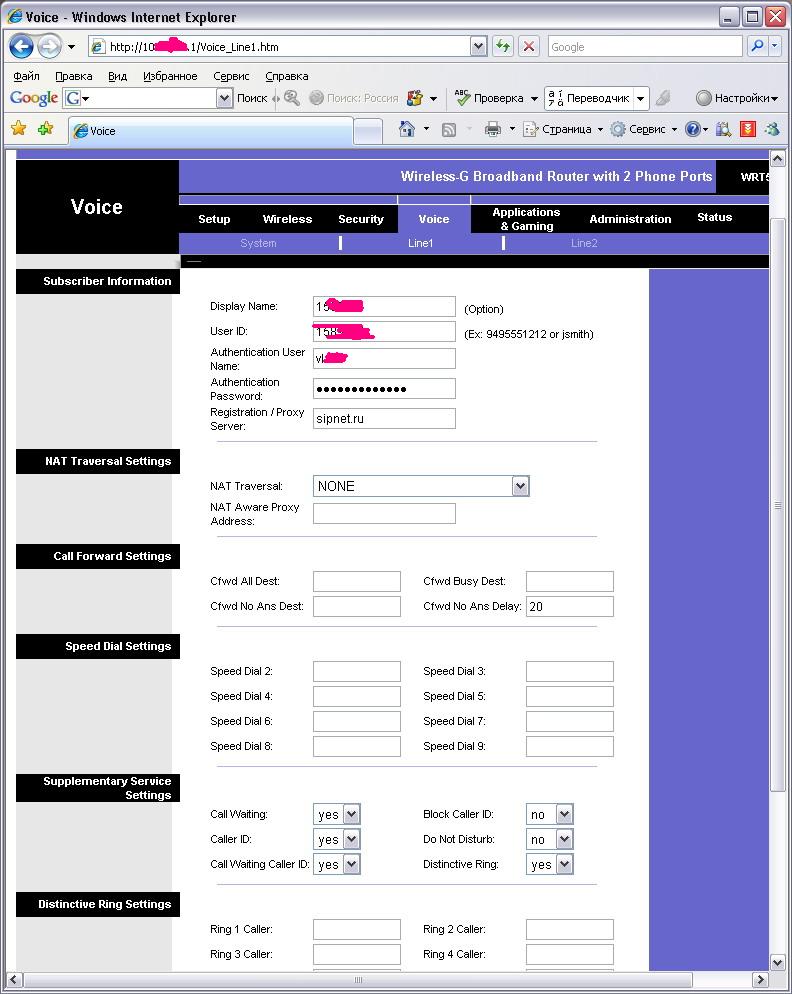Switch to the router Setup tab
792x994 pixels.
click(214, 219)
